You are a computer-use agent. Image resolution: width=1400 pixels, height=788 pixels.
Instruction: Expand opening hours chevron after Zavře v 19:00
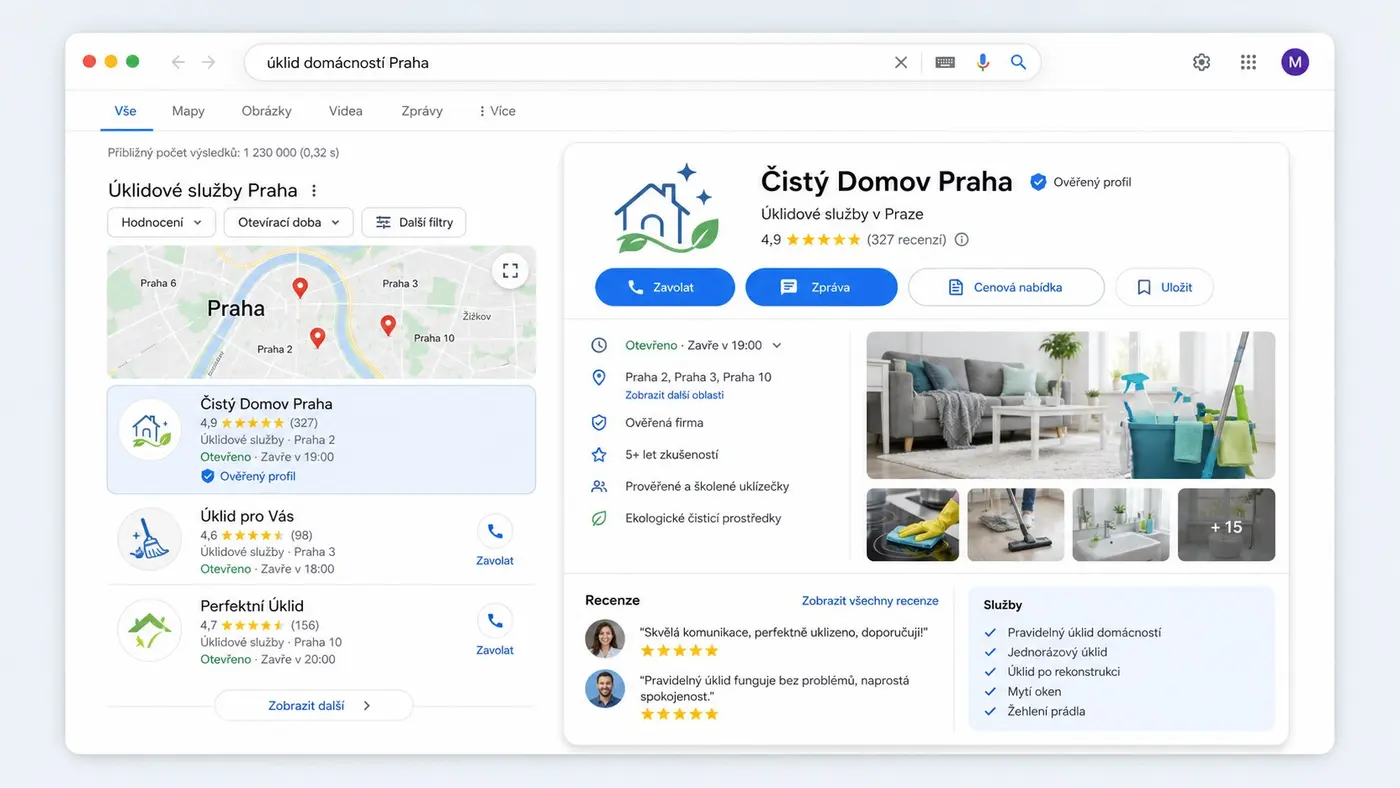point(777,345)
